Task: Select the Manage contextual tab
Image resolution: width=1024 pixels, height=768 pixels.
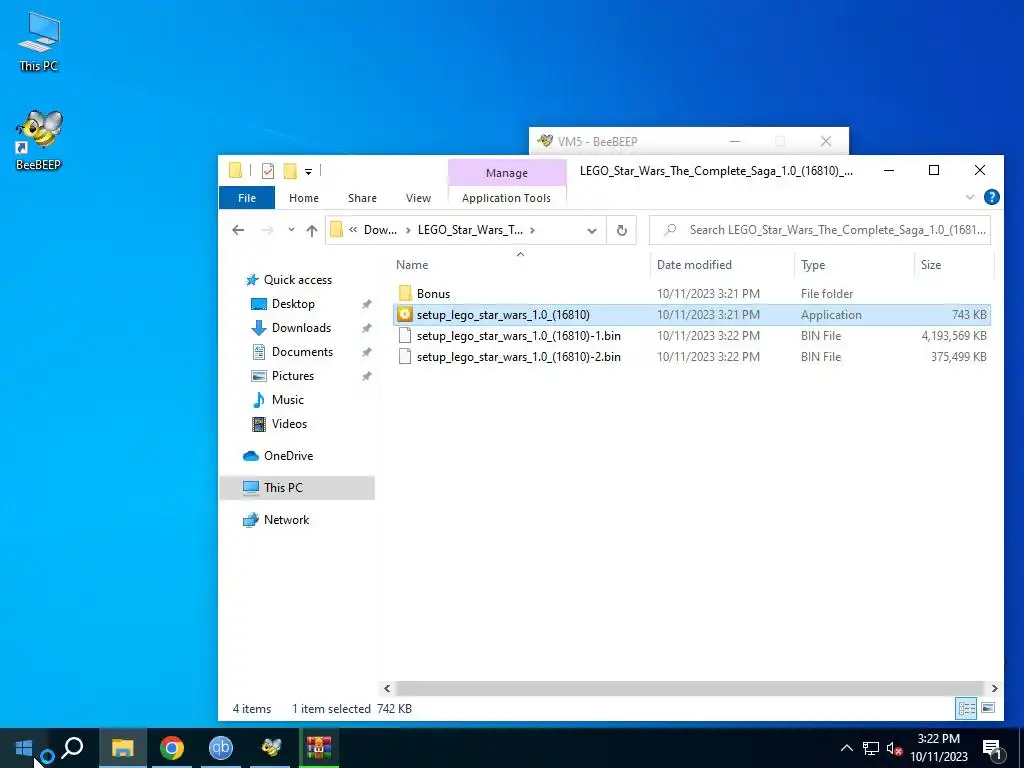Action: 507,173
